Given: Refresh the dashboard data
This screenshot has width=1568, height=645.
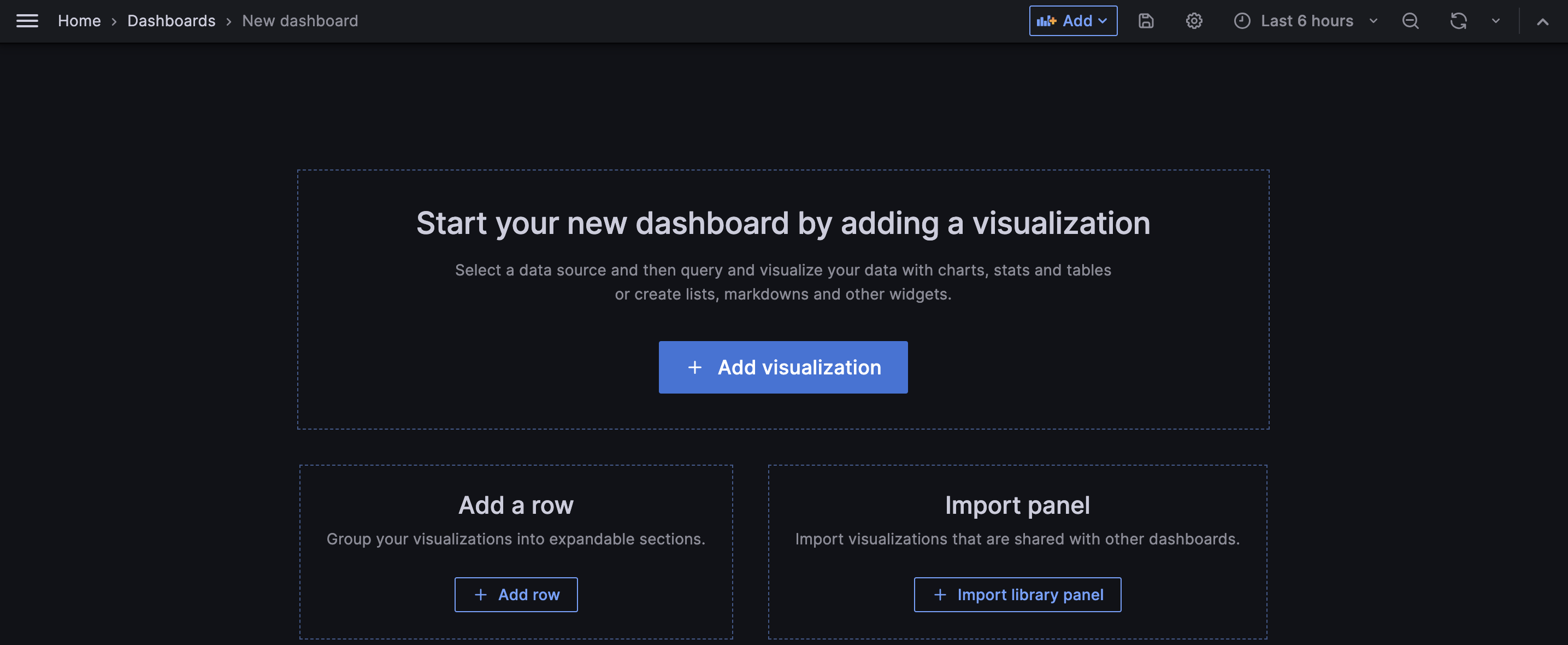Looking at the screenshot, I should point(1458,21).
